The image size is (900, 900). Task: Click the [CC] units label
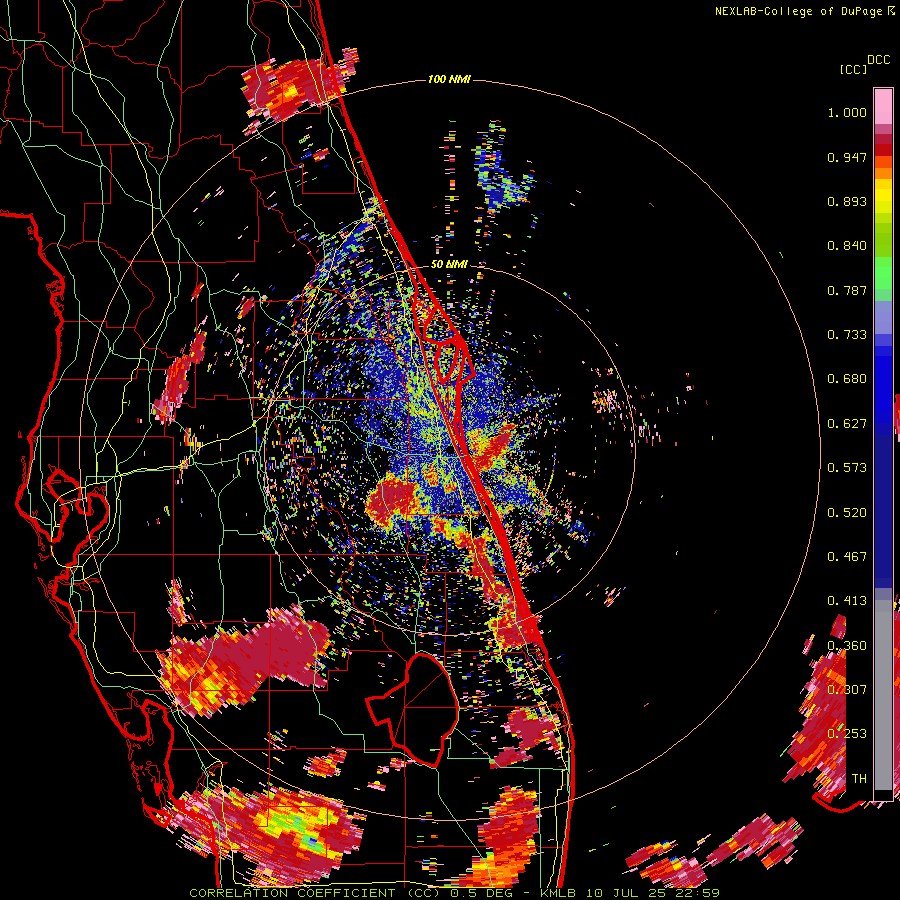point(853,69)
